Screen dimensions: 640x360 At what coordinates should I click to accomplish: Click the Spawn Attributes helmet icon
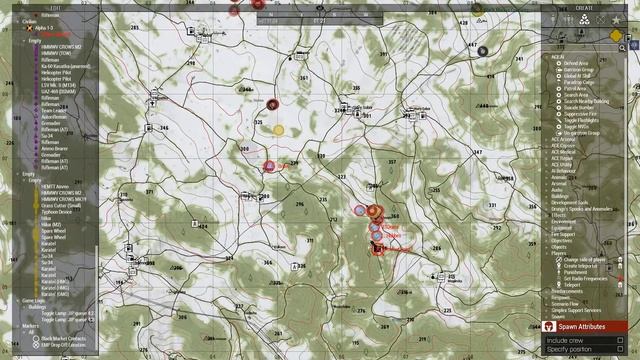click(x=549, y=327)
